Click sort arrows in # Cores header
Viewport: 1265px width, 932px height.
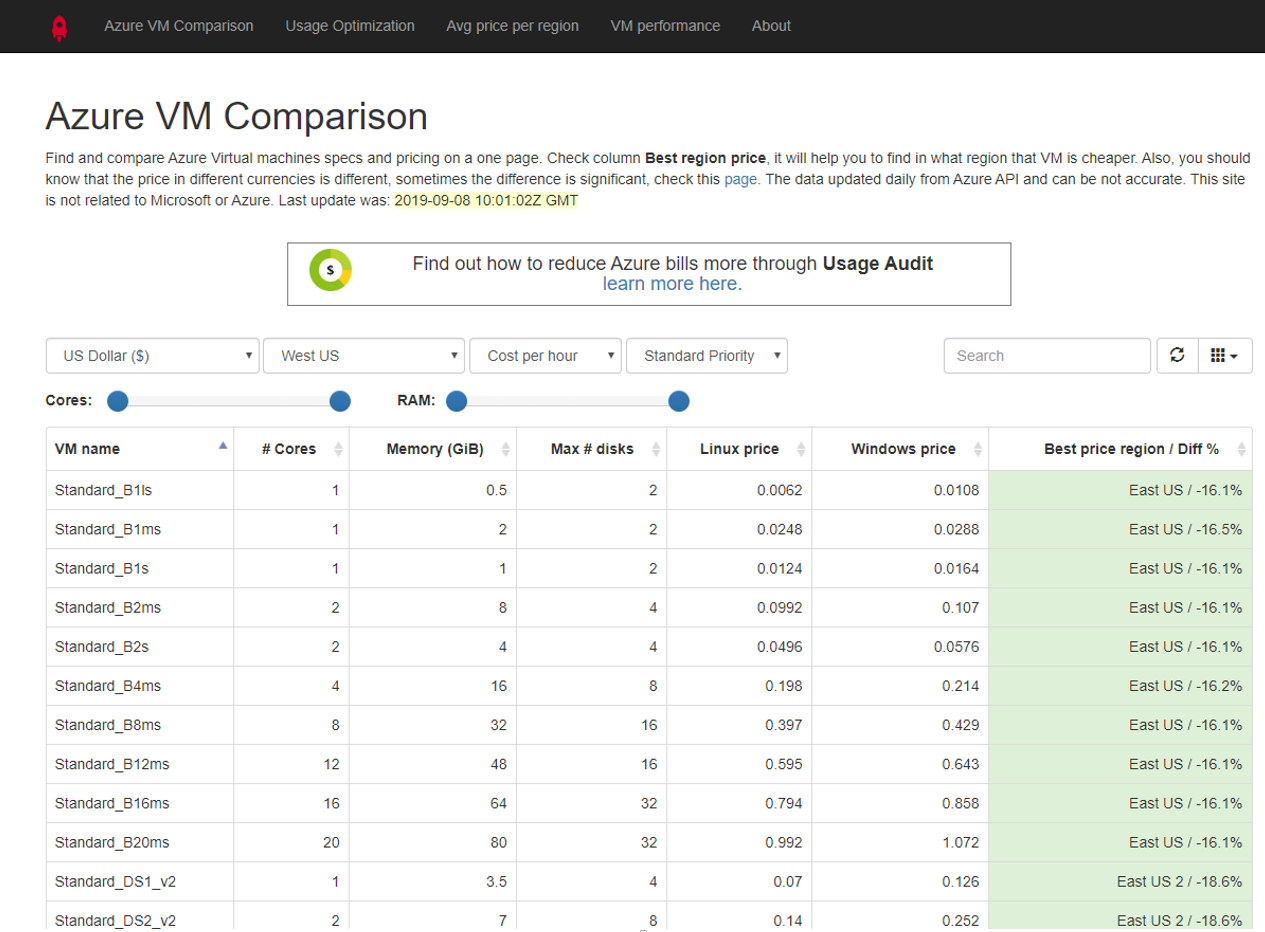(338, 450)
